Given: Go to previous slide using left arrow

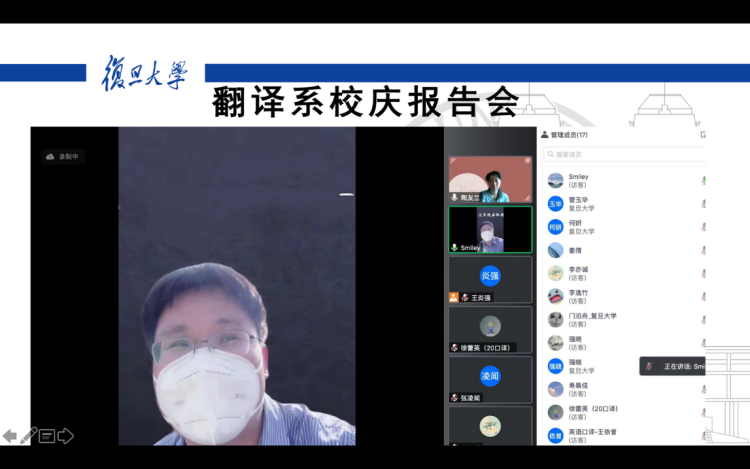Looking at the screenshot, I should pyautogui.click(x=9, y=436).
